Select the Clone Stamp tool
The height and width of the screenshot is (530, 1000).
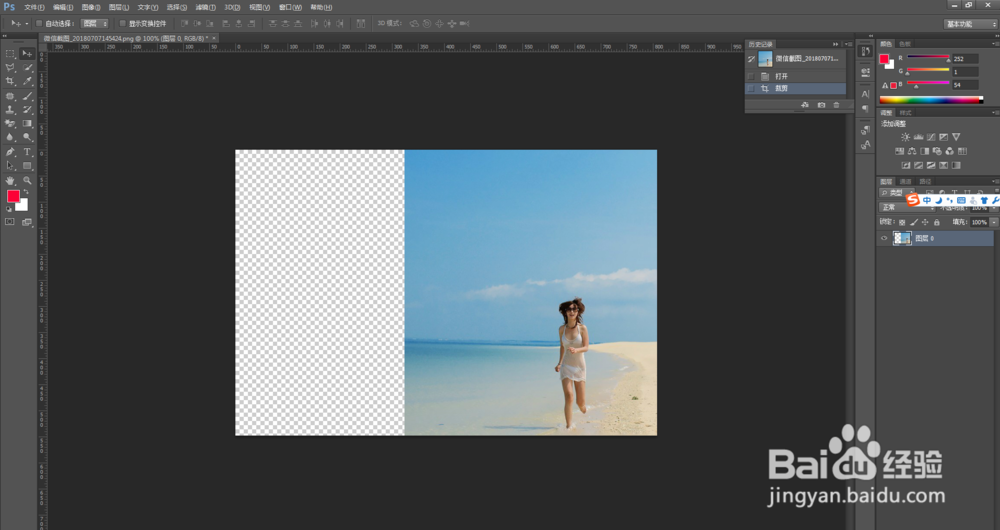[x=10, y=110]
